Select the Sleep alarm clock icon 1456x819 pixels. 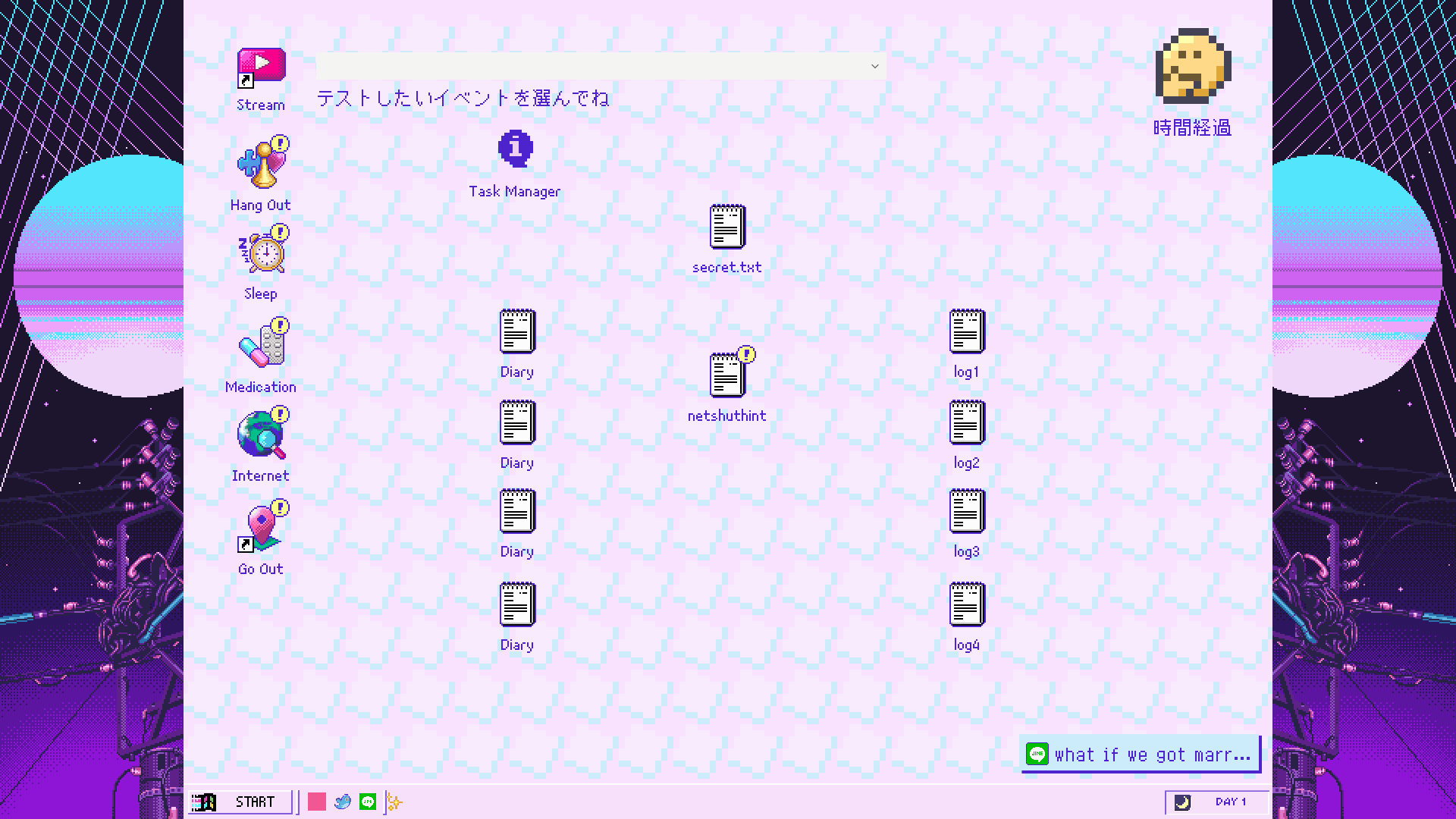click(264, 249)
